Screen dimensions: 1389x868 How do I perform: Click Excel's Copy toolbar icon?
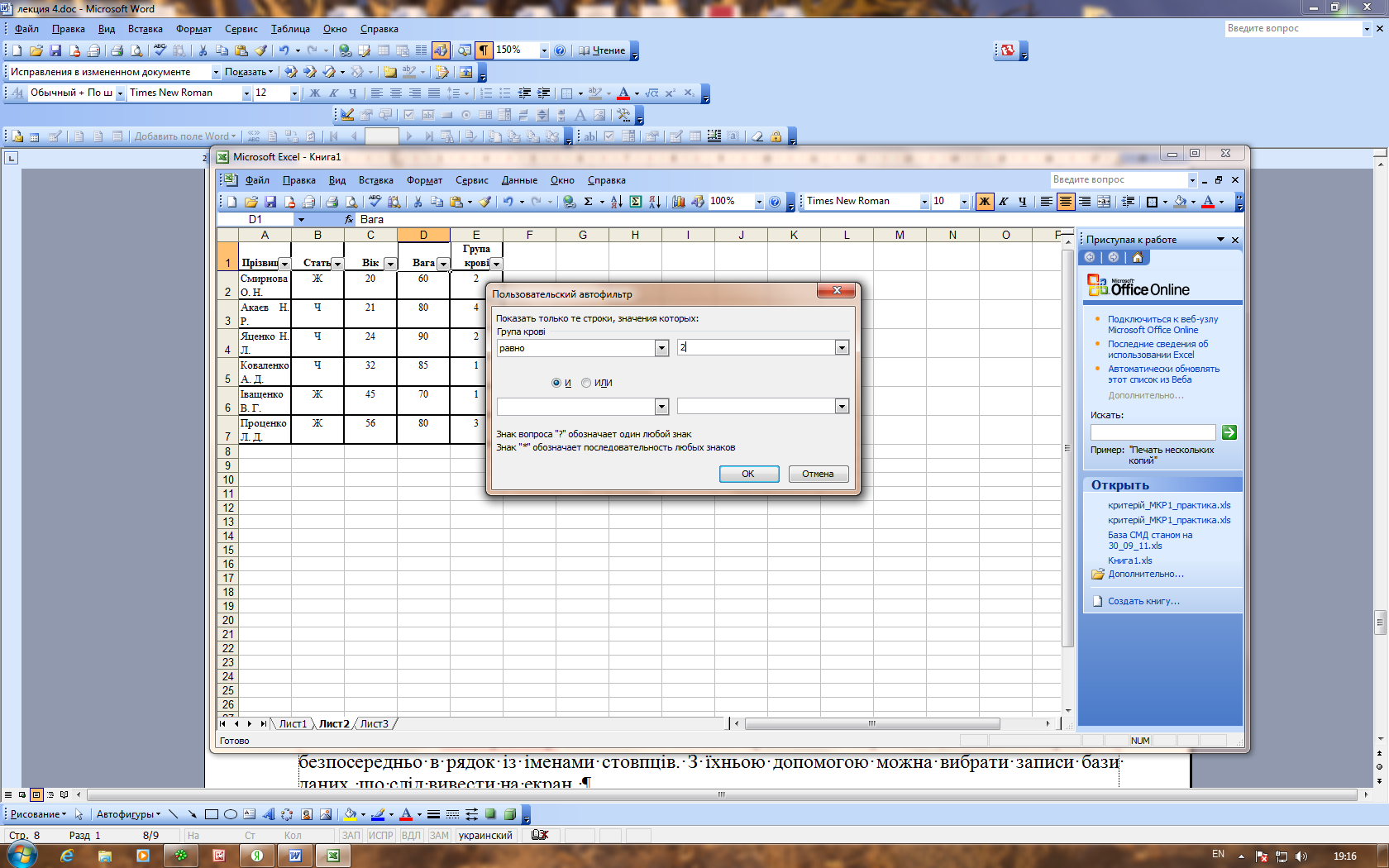[x=437, y=201]
